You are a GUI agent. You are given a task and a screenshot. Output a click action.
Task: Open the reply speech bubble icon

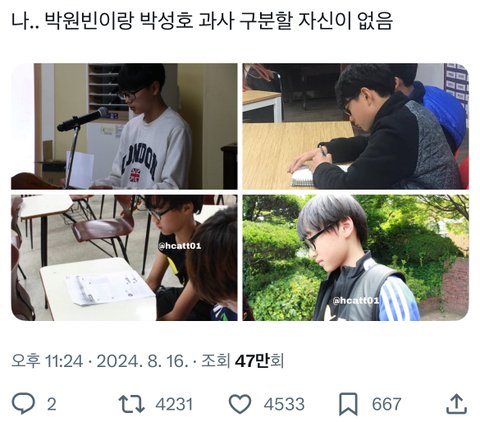pos(23,404)
